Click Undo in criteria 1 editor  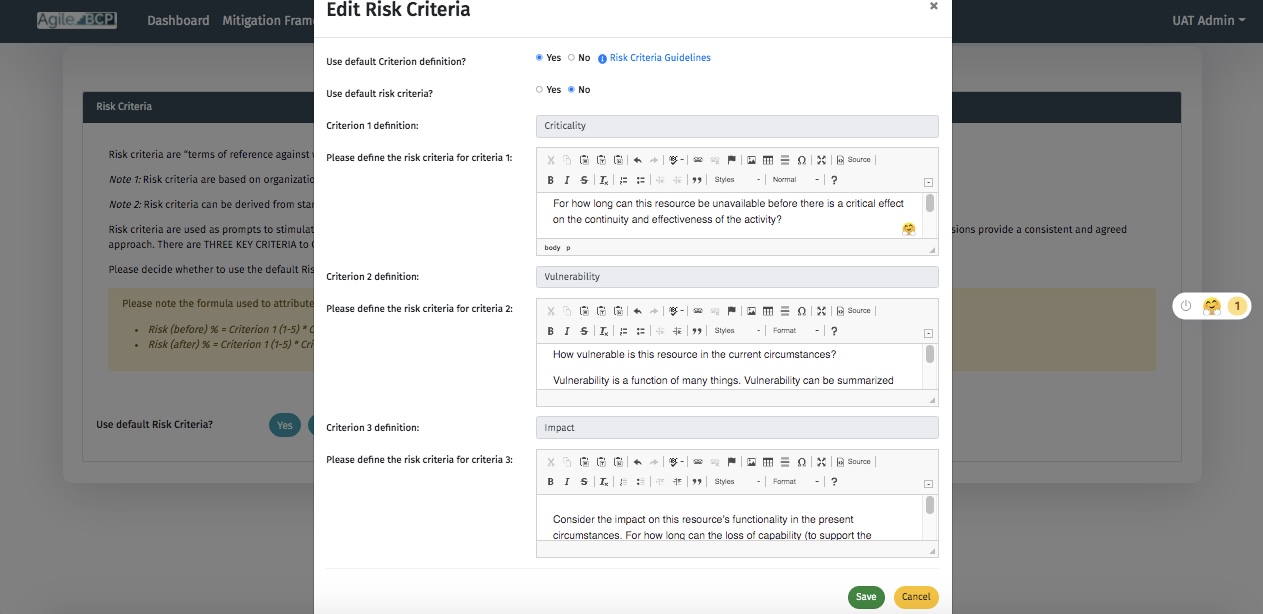pos(637,160)
